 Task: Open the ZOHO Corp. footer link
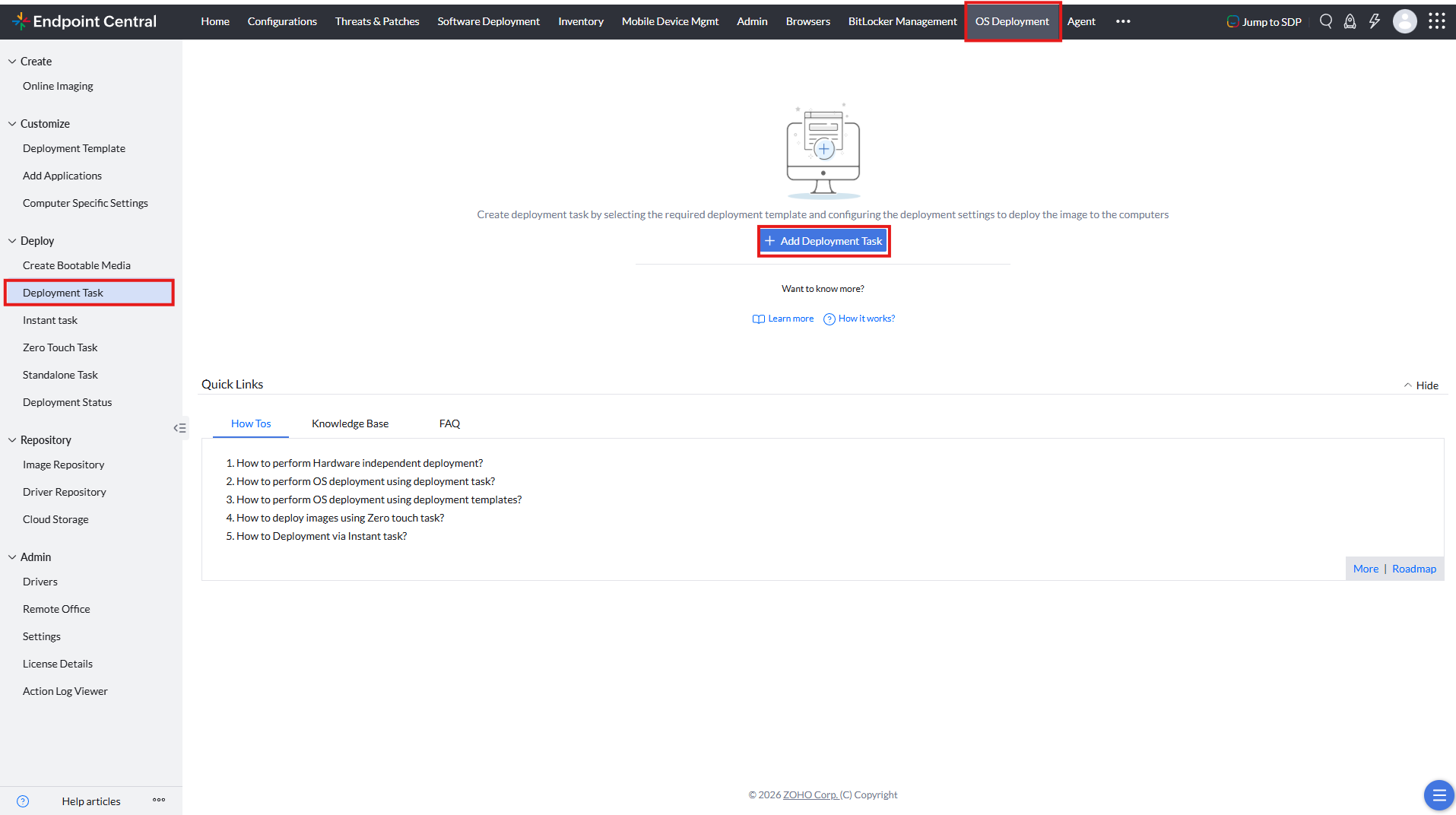810,795
